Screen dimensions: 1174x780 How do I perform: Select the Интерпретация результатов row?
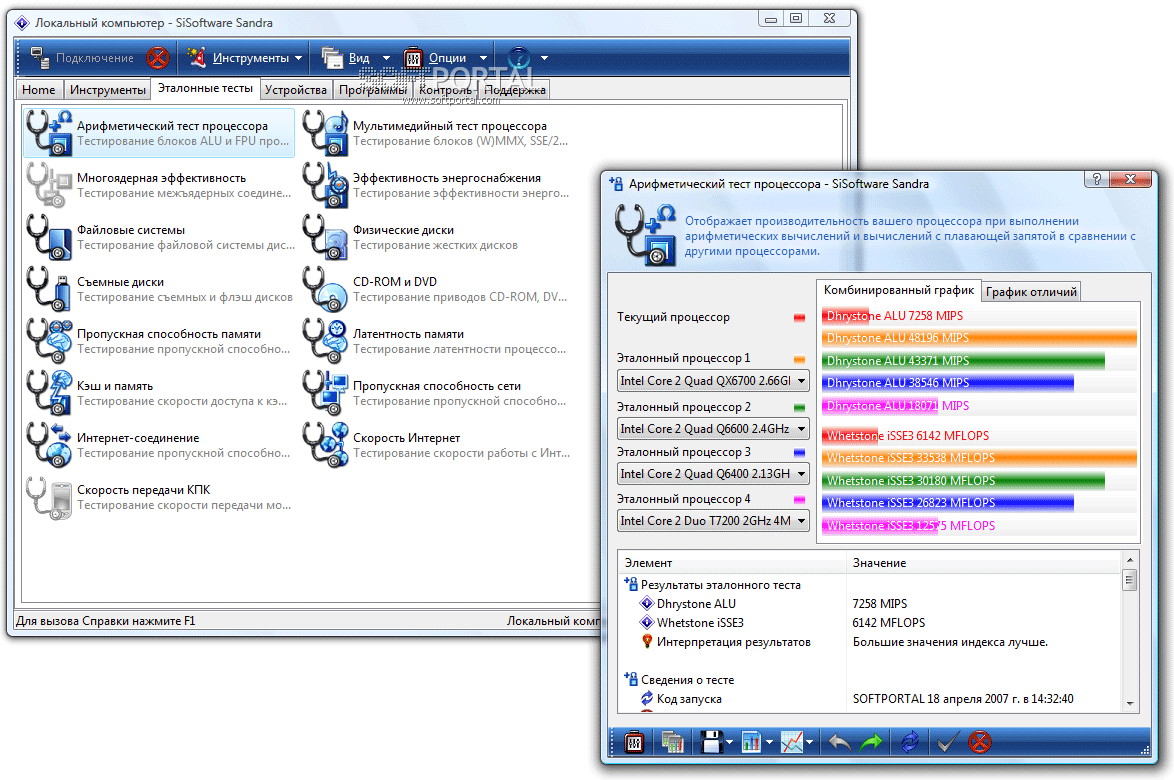pyautogui.click(x=869, y=642)
